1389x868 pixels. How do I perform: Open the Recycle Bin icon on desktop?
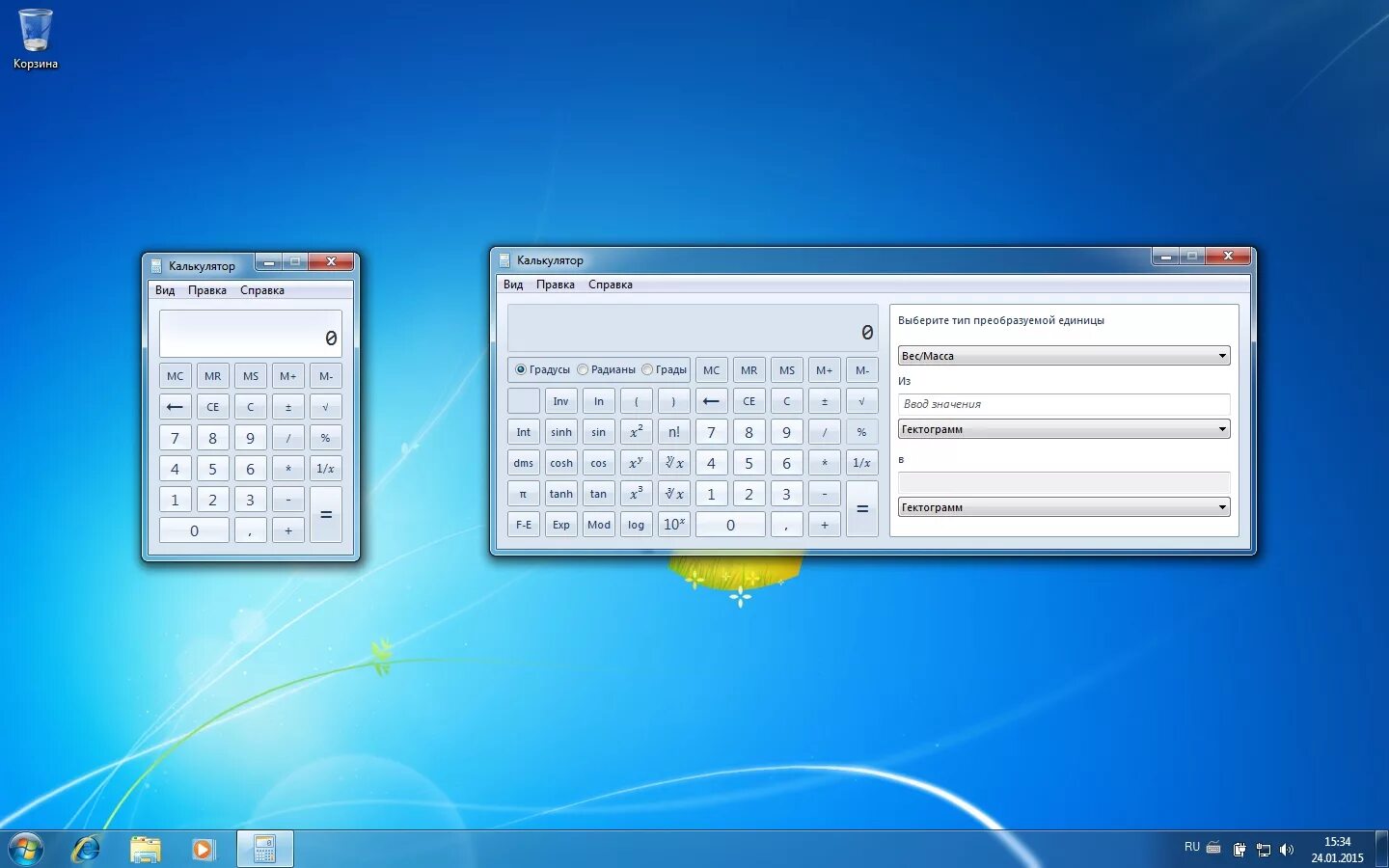tap(36, 39)
